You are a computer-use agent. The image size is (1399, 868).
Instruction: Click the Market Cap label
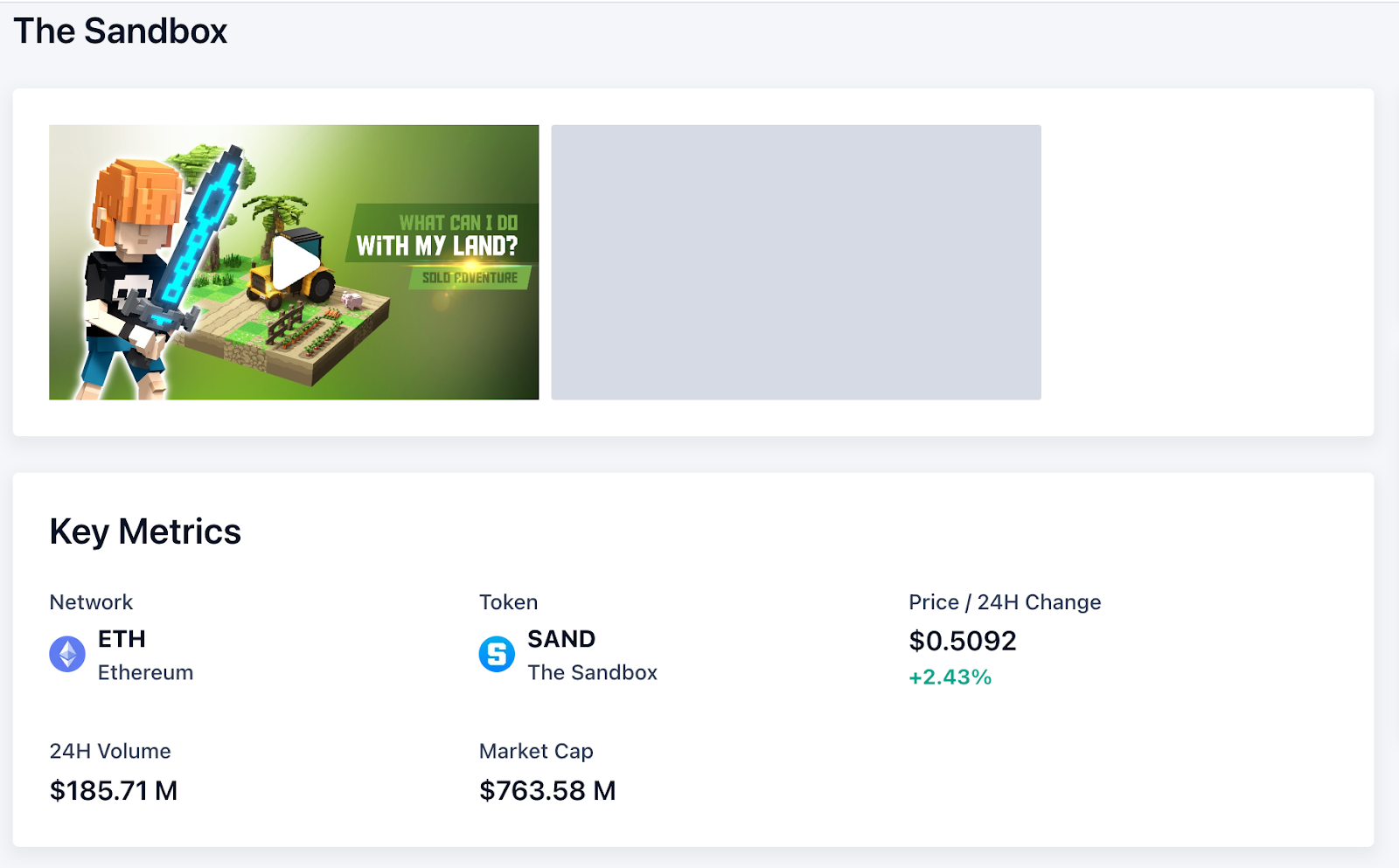[536, 751]
